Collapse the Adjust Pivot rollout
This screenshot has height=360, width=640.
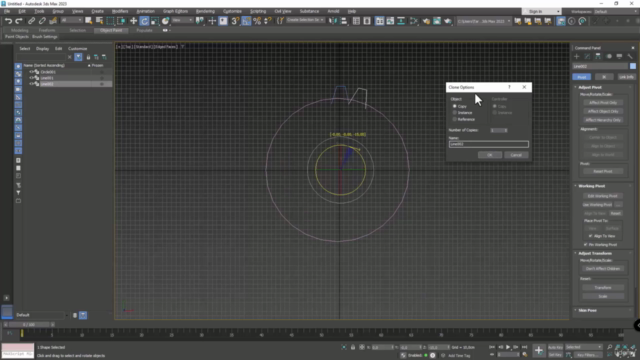(x=590, y=87)
